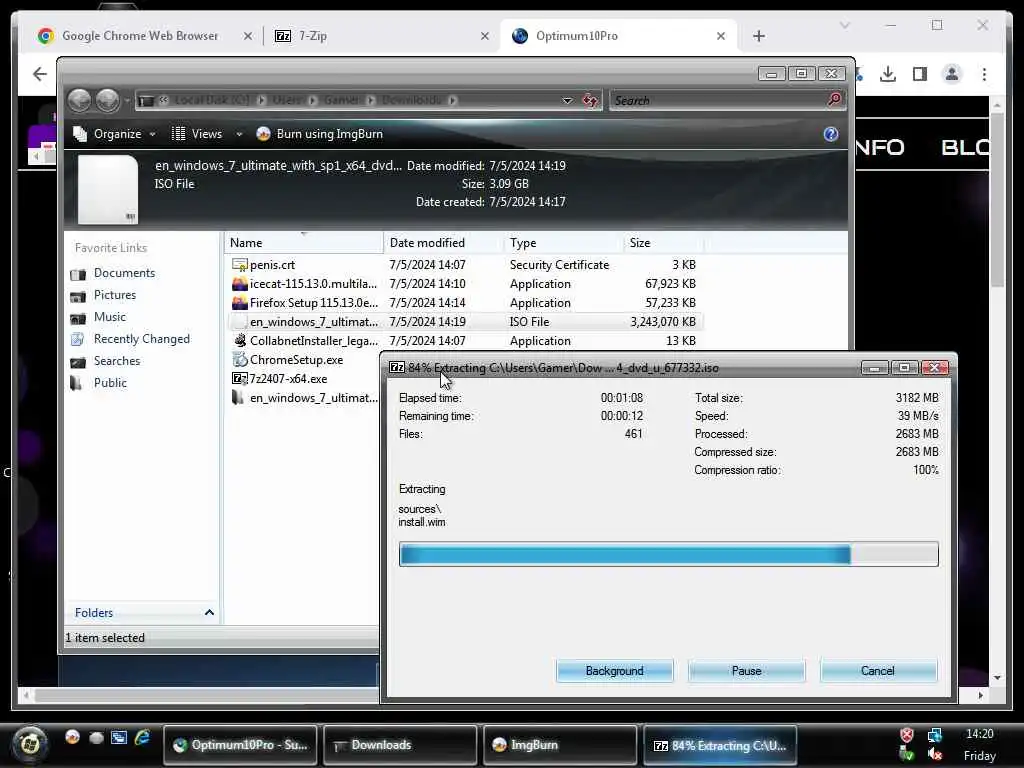The image size is (1024, 768).
Task: Click the muted volume tray icon
Action: tap(934, 754)
